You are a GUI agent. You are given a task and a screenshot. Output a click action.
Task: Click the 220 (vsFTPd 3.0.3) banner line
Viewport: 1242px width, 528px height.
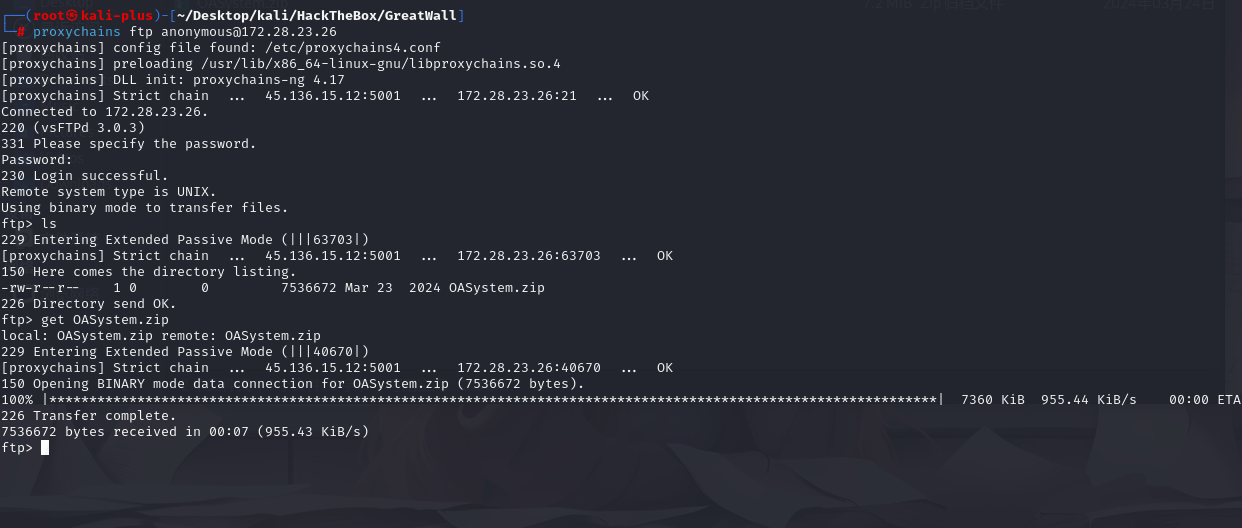(x=73, y=128)
